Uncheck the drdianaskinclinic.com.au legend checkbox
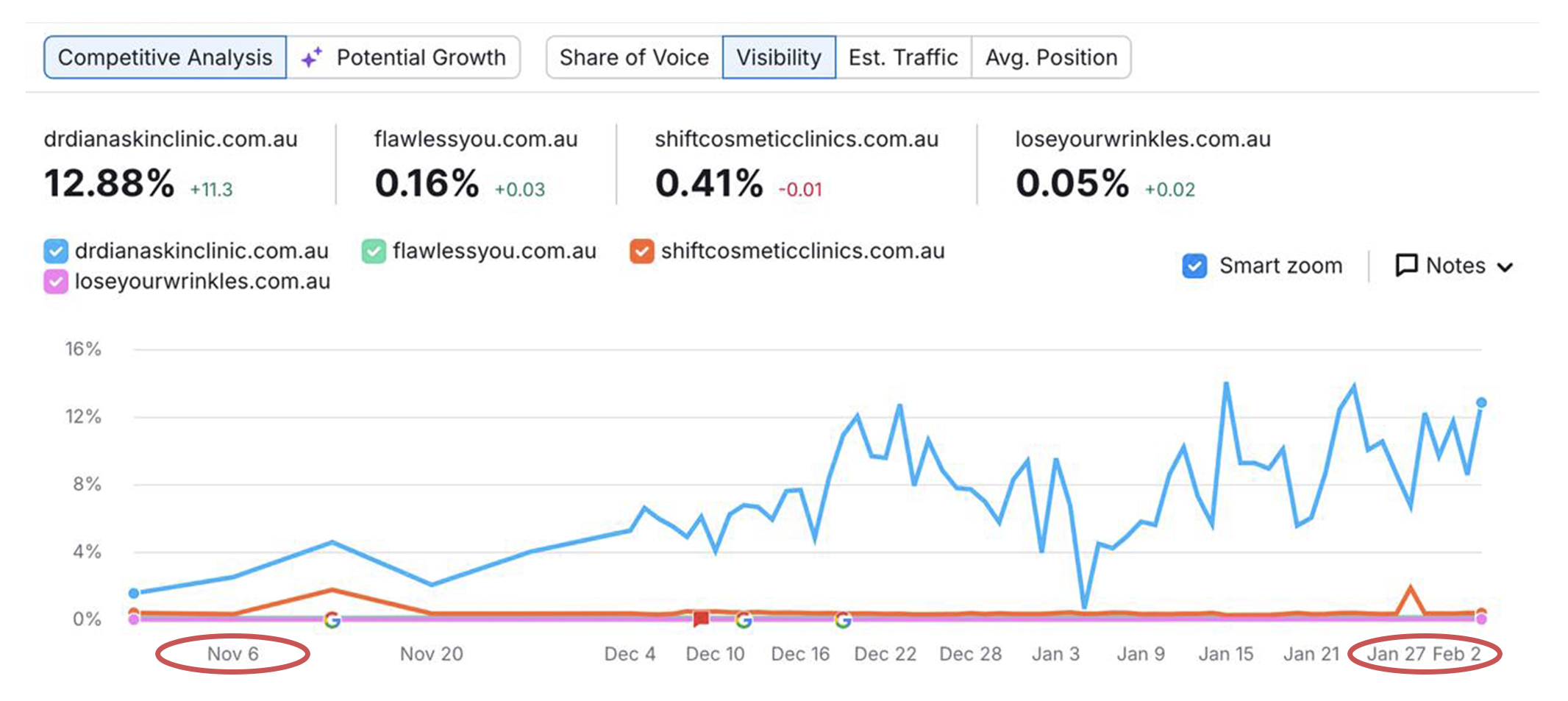The width and height of the screenshot is (1568, 701). (x=56, y=251)
